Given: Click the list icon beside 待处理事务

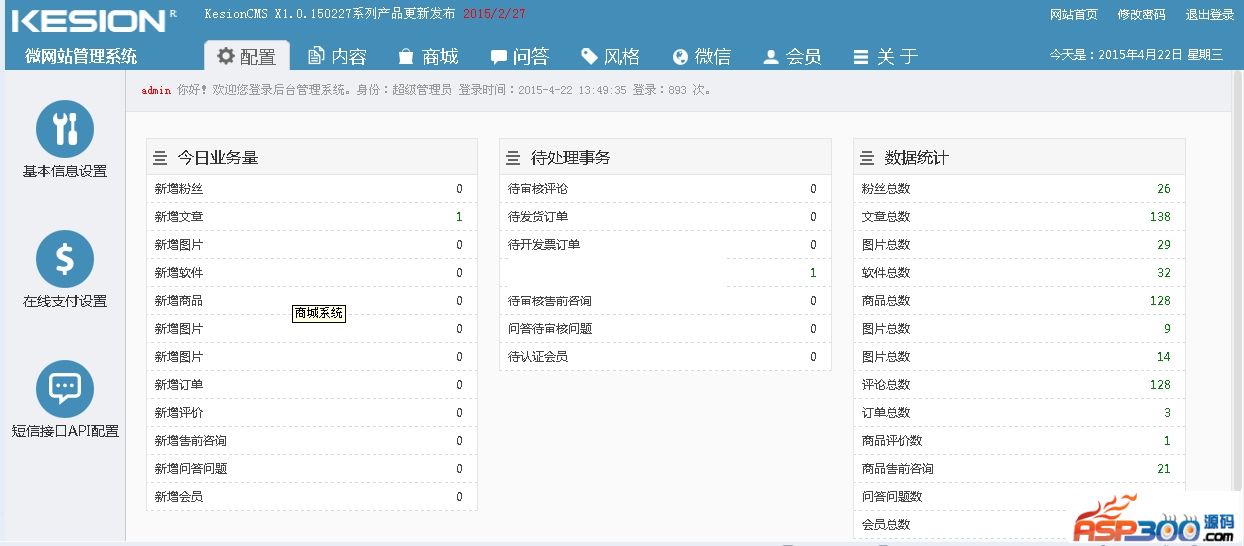Looking at the screenshot, I should [513, 158].
